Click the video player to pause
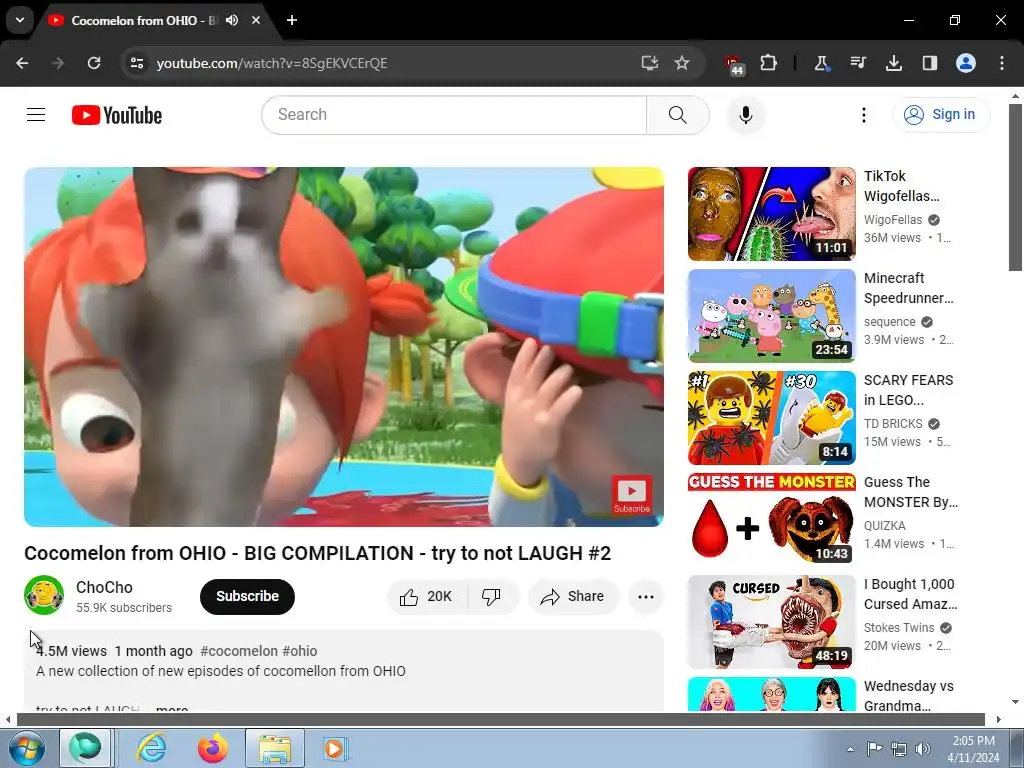 [x=344, y=346]
